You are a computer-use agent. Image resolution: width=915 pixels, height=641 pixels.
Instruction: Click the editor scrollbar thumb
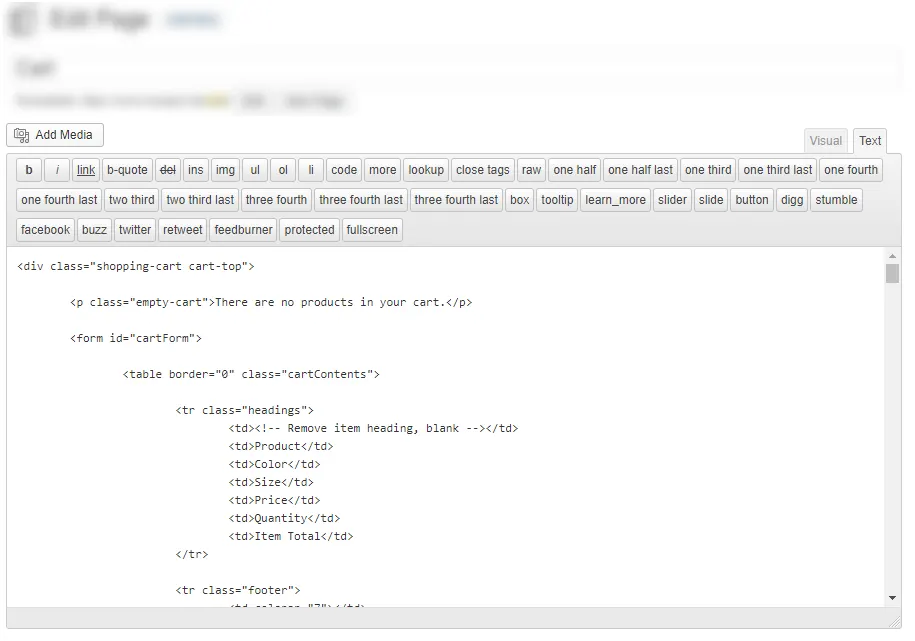(x=892, y=273)
